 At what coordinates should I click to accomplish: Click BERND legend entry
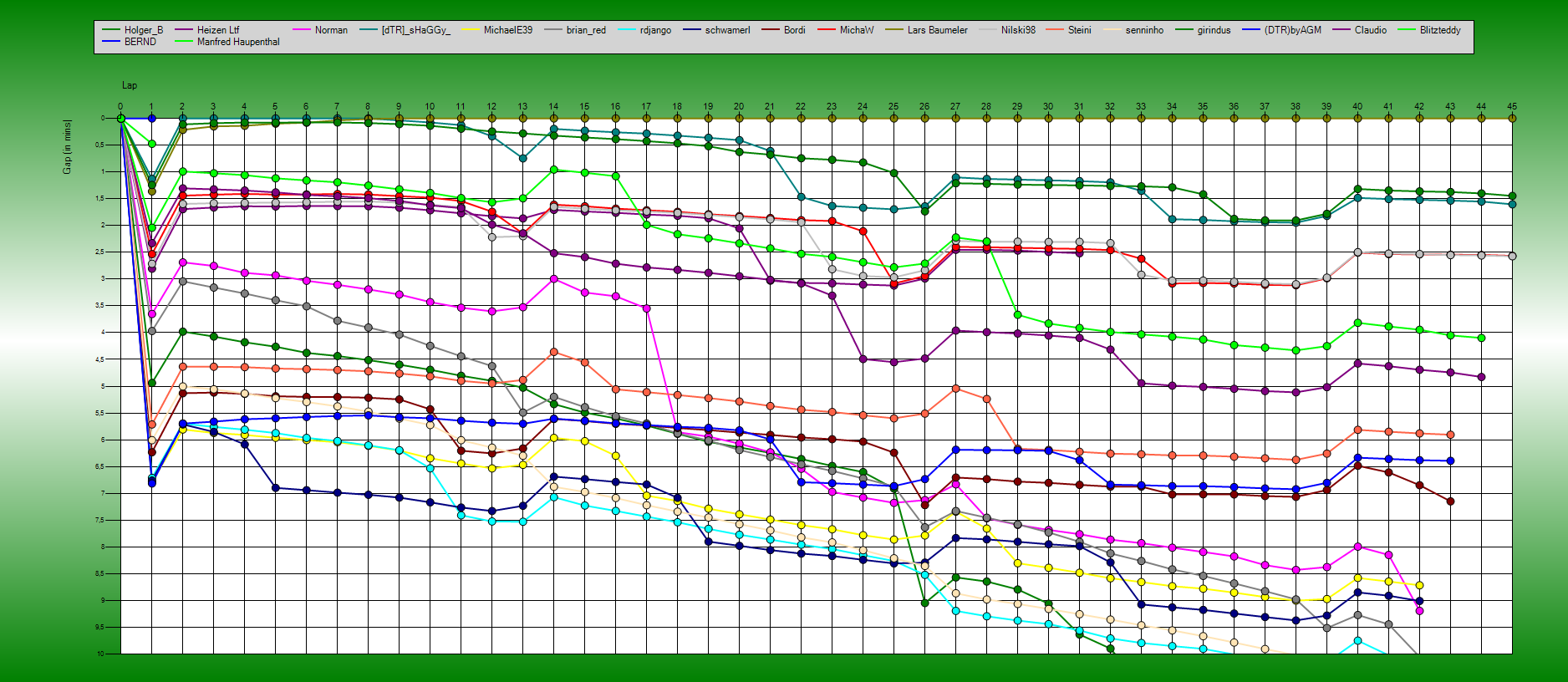pyautogui.click(x=140, y=42)
